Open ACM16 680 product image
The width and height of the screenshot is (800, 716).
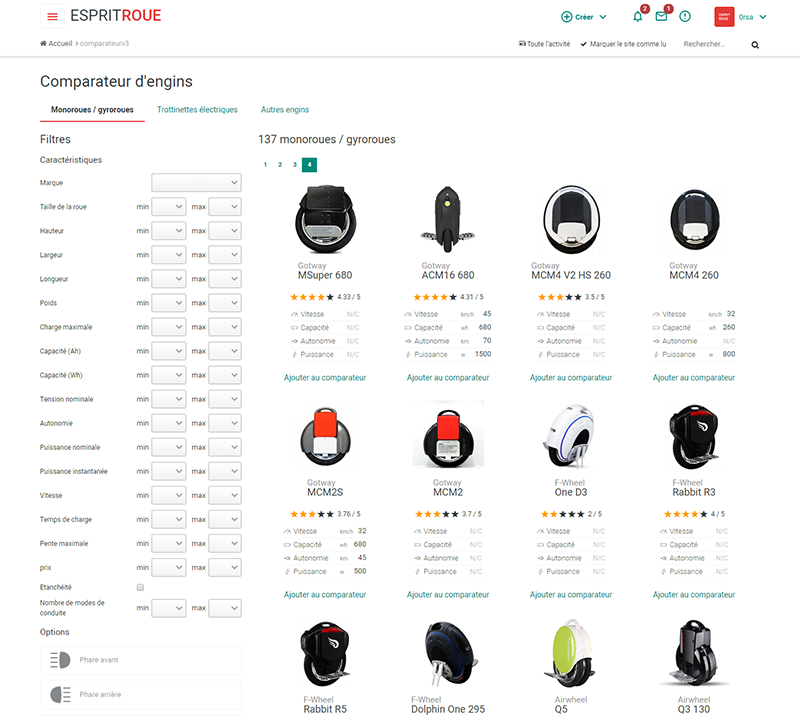click(448, 219)
